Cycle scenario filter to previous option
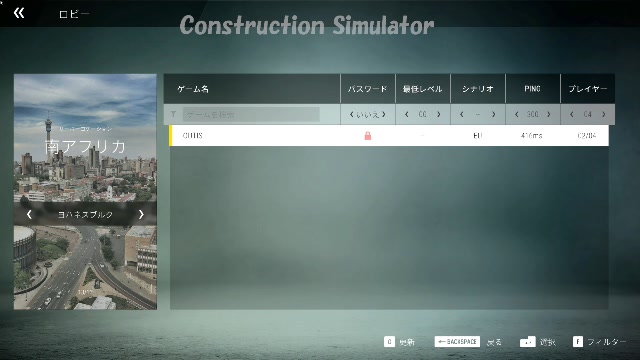Image resolution: width=640 pixels, height=360 pixels. [462, 115]
